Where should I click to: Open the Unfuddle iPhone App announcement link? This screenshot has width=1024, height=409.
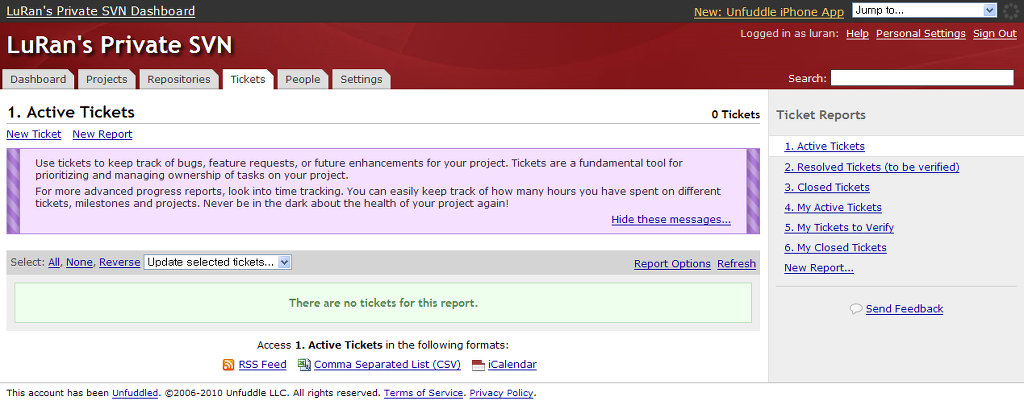click(768, 12)
